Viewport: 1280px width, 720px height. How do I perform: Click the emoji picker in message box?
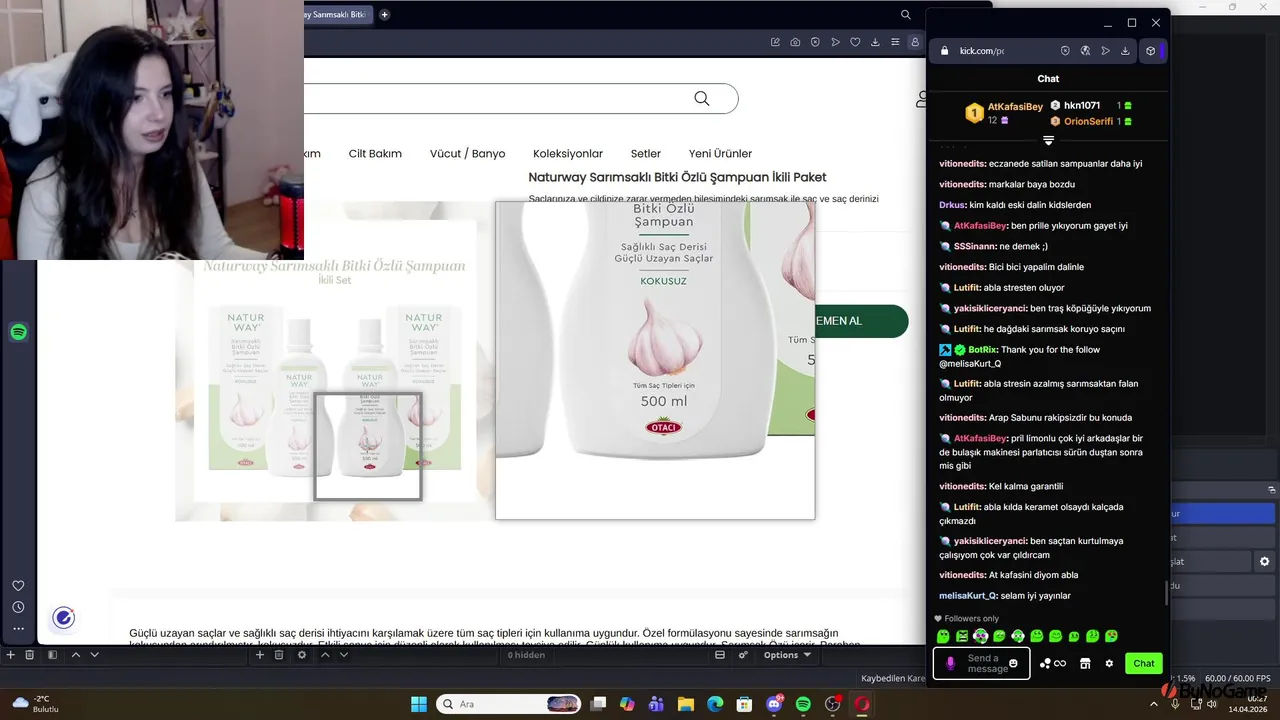coord(1014,663)
